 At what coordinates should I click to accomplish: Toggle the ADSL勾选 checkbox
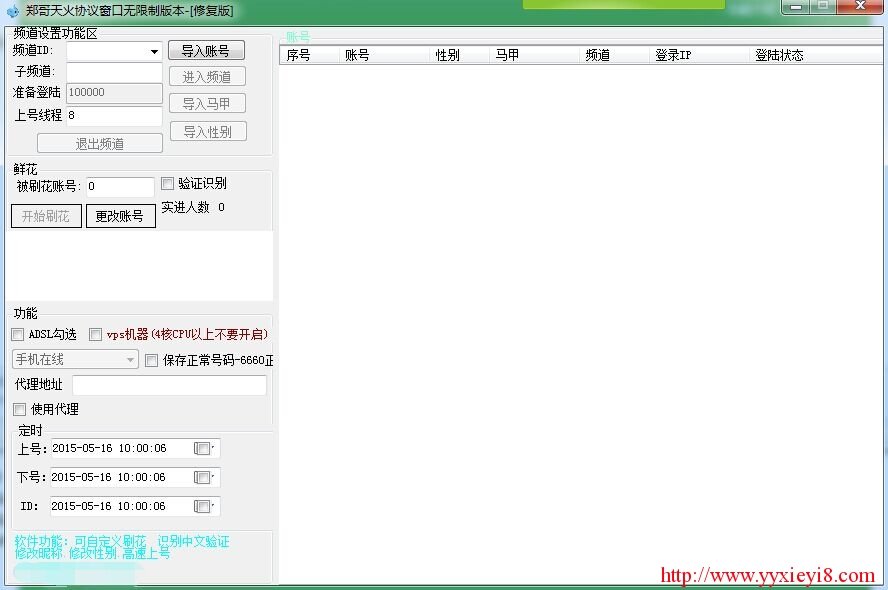(x=17, y=334)
